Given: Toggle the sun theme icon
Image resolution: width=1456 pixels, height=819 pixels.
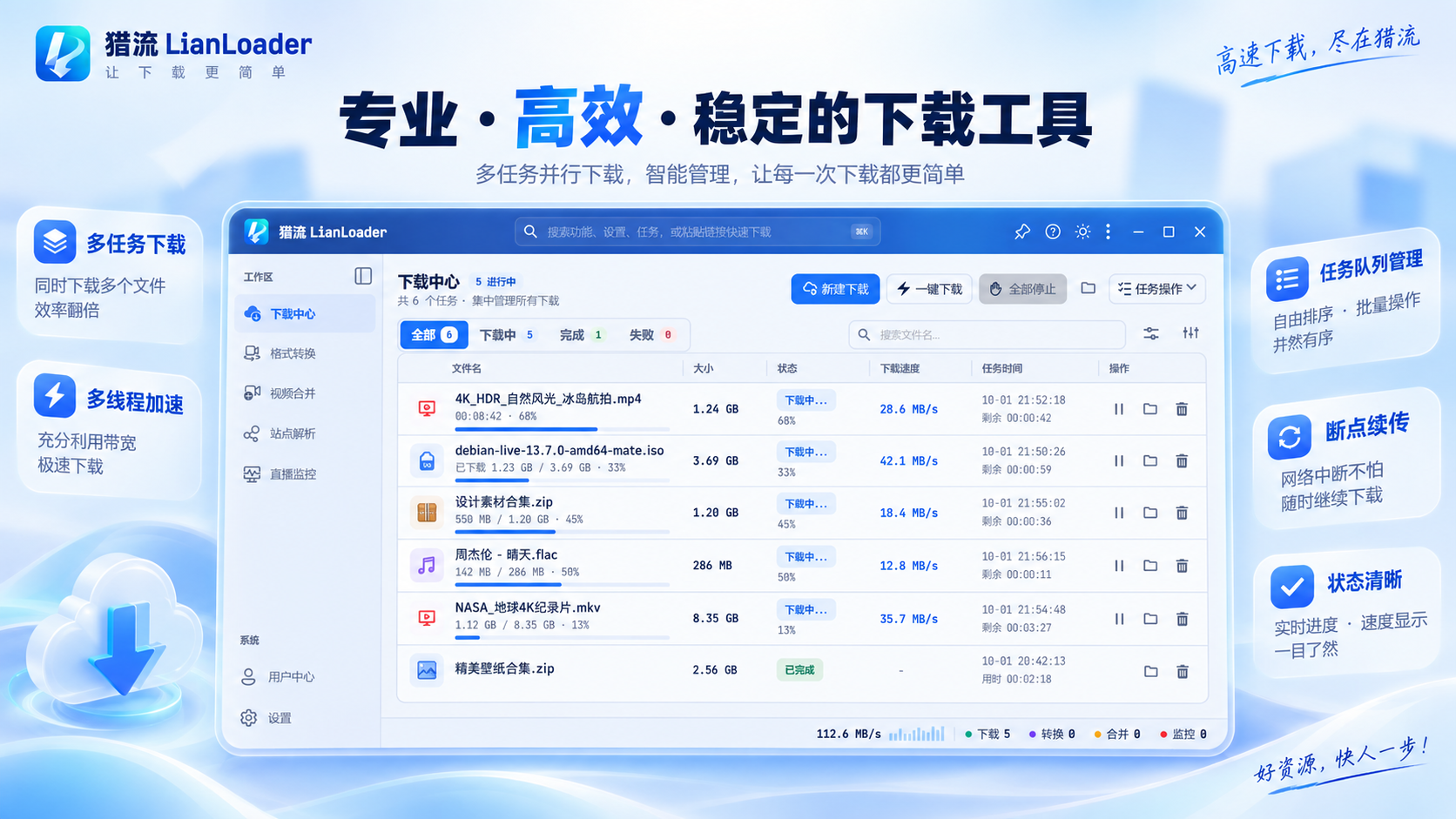Looking at the screenshot, I should (x=1082, y=232).
